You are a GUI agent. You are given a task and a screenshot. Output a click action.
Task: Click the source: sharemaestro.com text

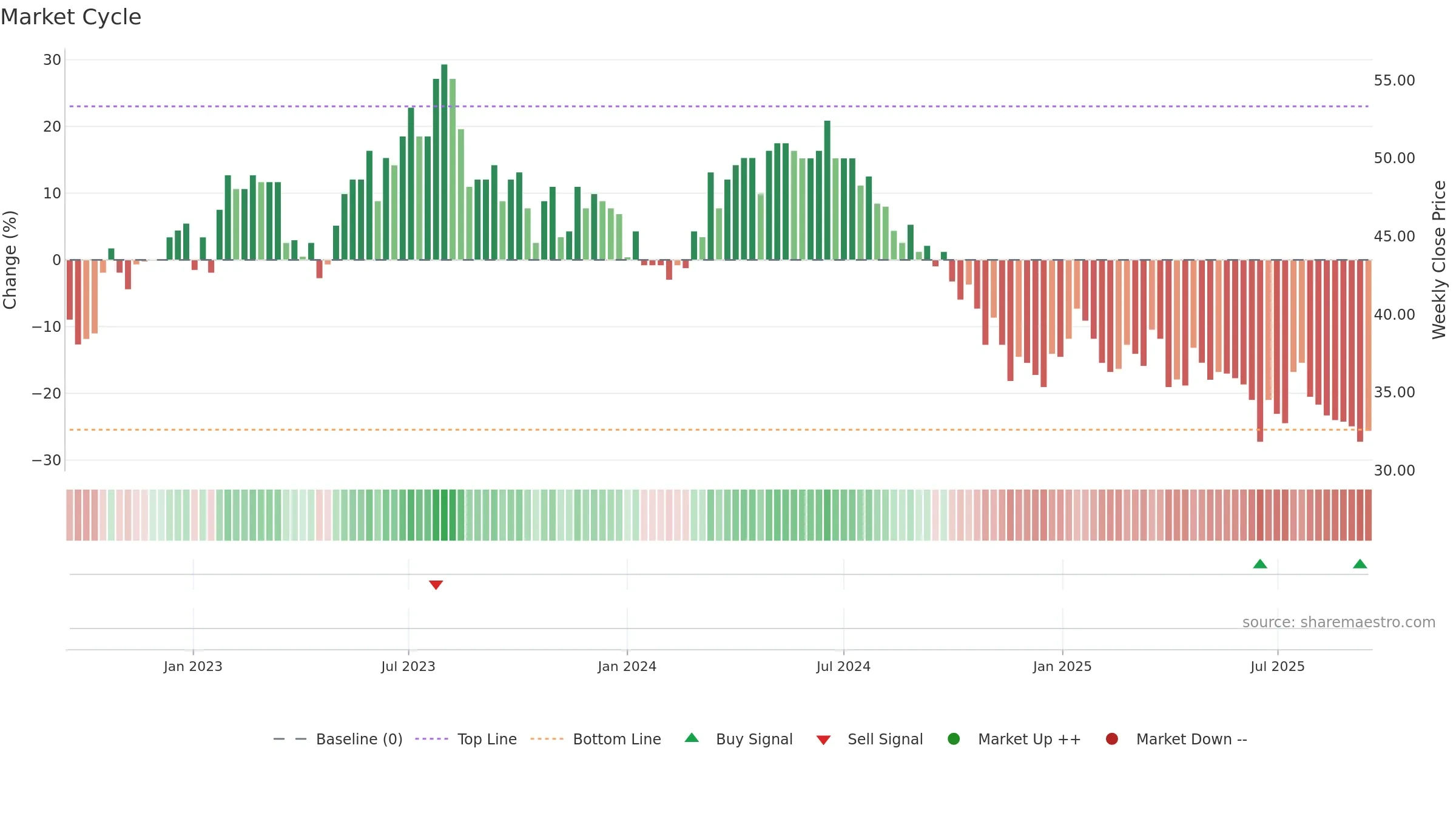pyautogui.click(x=1339, y=622)
